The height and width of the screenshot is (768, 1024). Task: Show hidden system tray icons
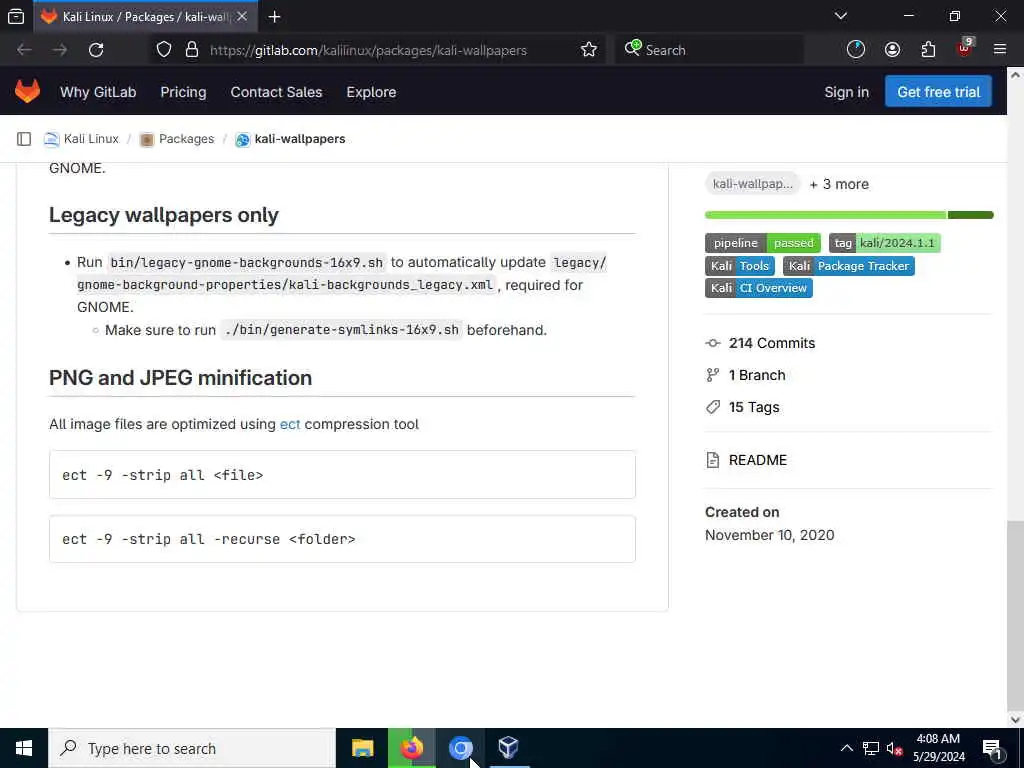[846, 748]
